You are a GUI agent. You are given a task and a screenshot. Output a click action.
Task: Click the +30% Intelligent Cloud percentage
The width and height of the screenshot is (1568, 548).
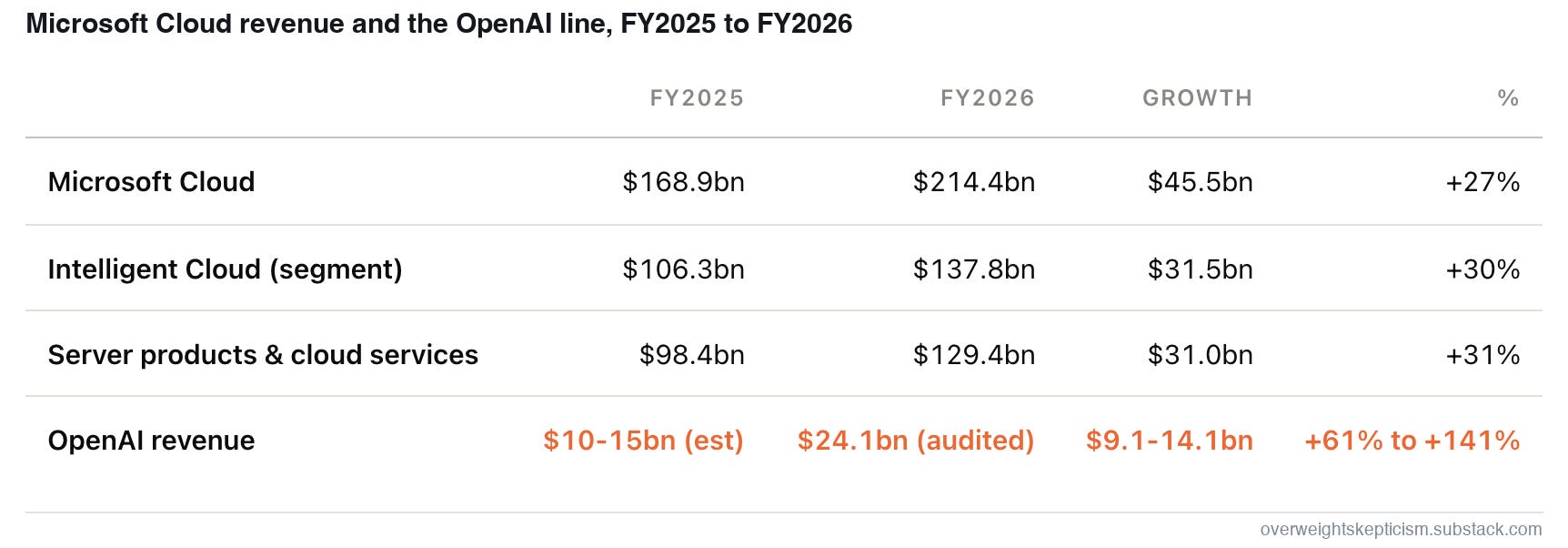[1483, 269]
